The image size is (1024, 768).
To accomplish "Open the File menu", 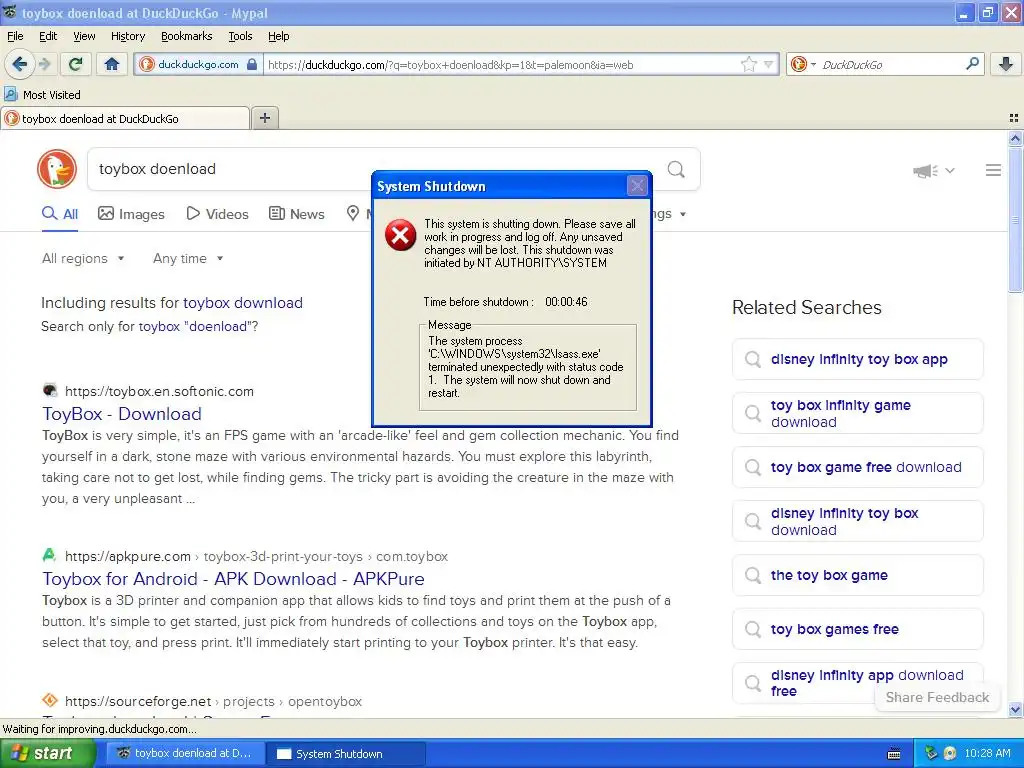I will click(x=15, y=36).
